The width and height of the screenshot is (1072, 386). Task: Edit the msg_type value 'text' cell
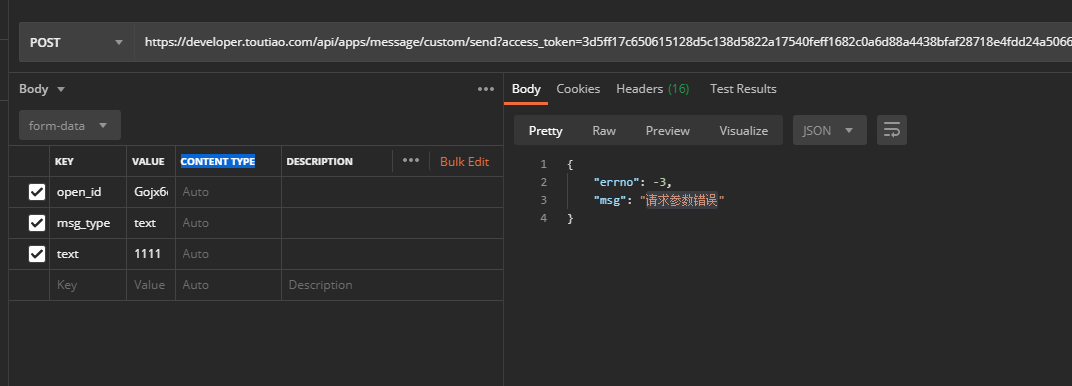pos(151,223)
